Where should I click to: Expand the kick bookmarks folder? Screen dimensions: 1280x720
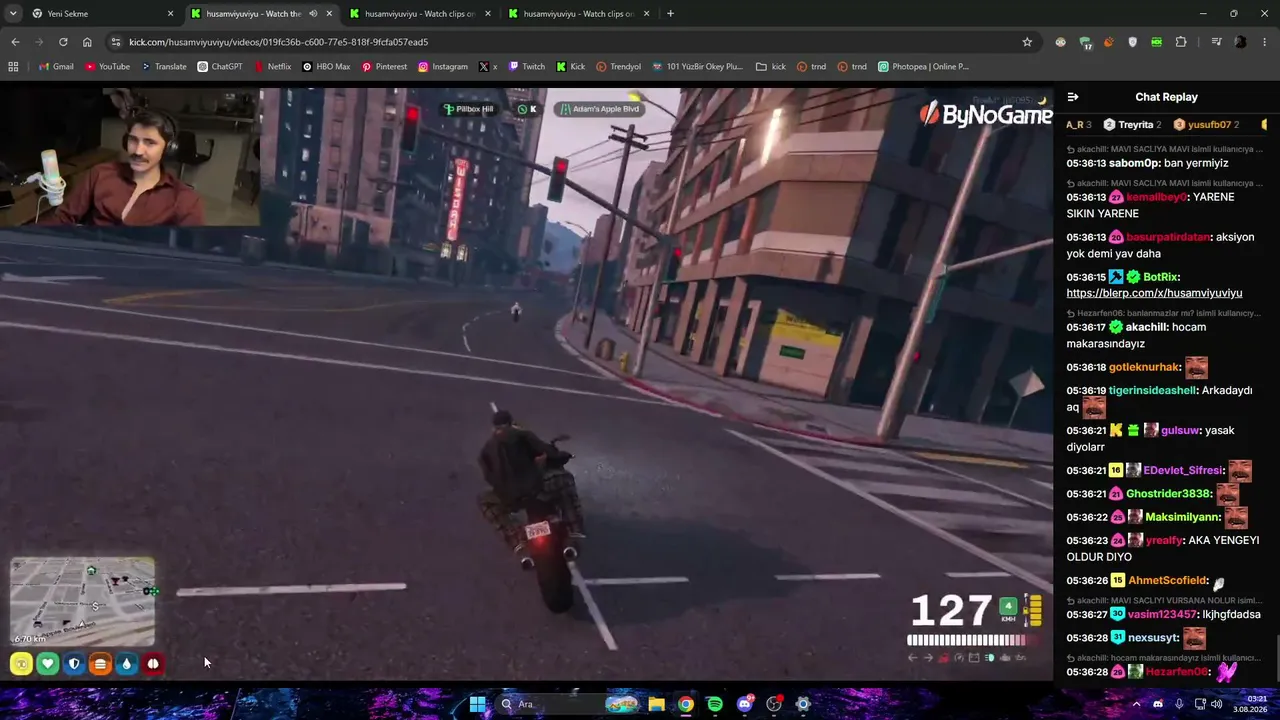[771, 67]
